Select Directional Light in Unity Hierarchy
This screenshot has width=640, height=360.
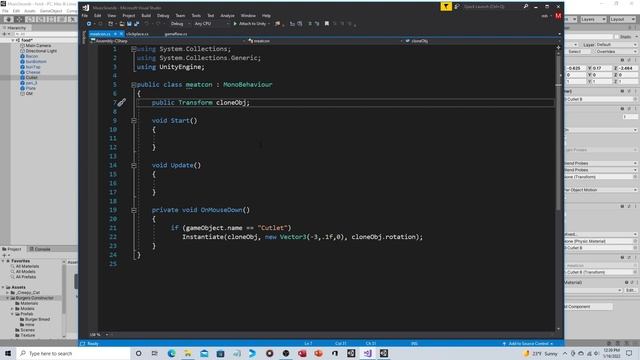[41, 51]
